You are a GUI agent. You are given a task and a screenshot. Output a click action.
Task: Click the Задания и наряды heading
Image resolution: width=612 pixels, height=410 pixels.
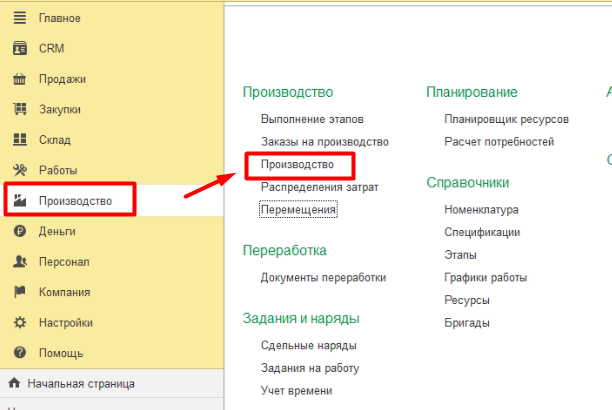[x=301, y=318]
